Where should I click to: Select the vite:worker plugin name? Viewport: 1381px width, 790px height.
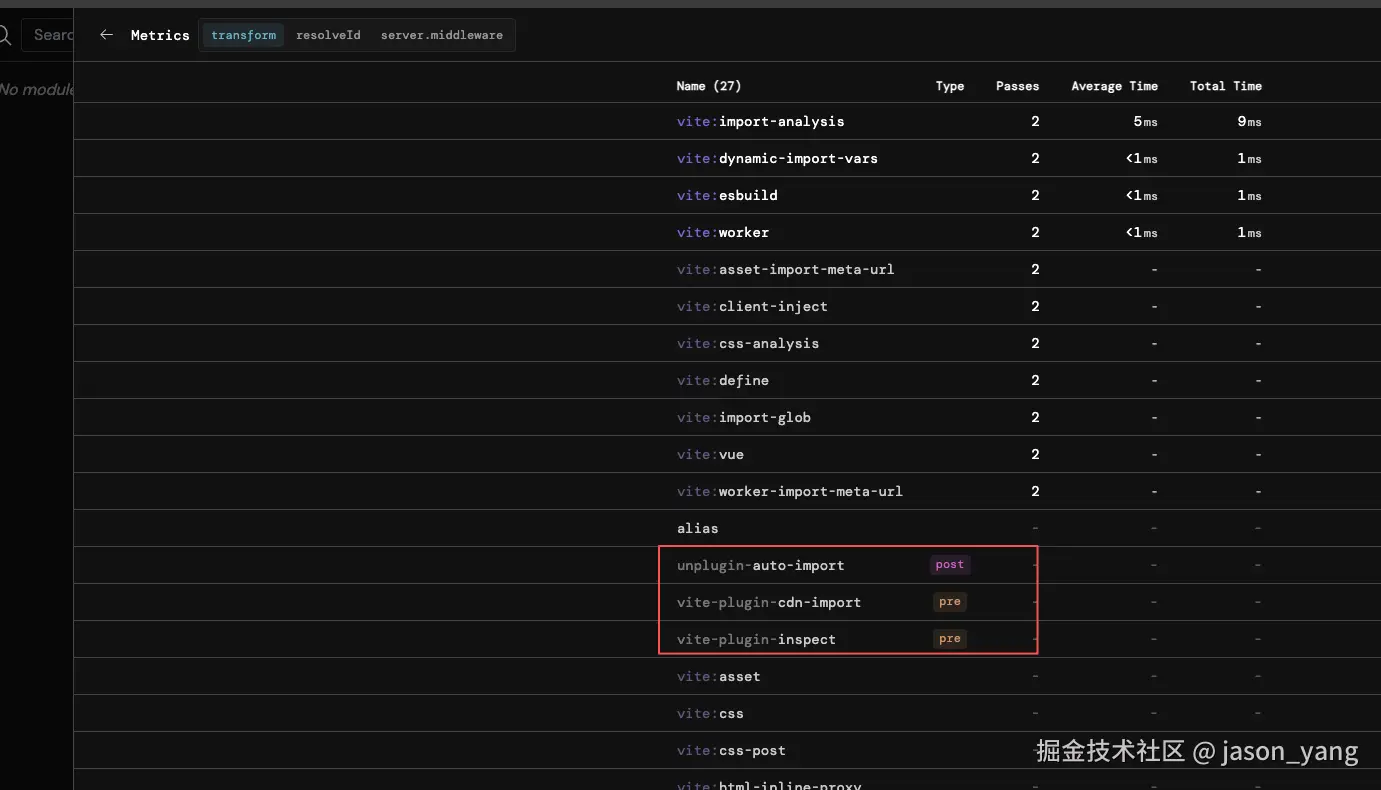pos(723,232)
